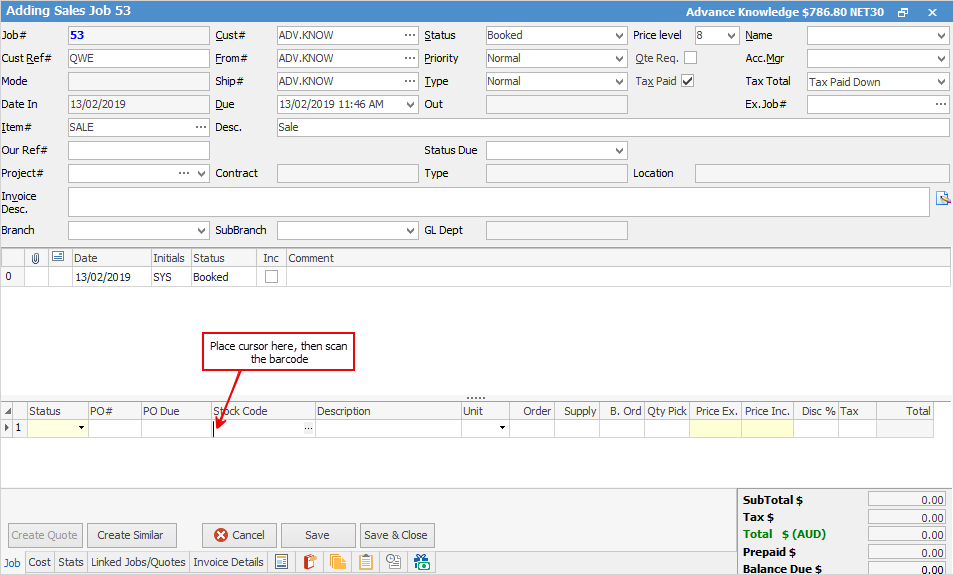This screenshot has height=575, width=954.
Task: Click the attachment paperclip column header
Action: coord(36,258)
